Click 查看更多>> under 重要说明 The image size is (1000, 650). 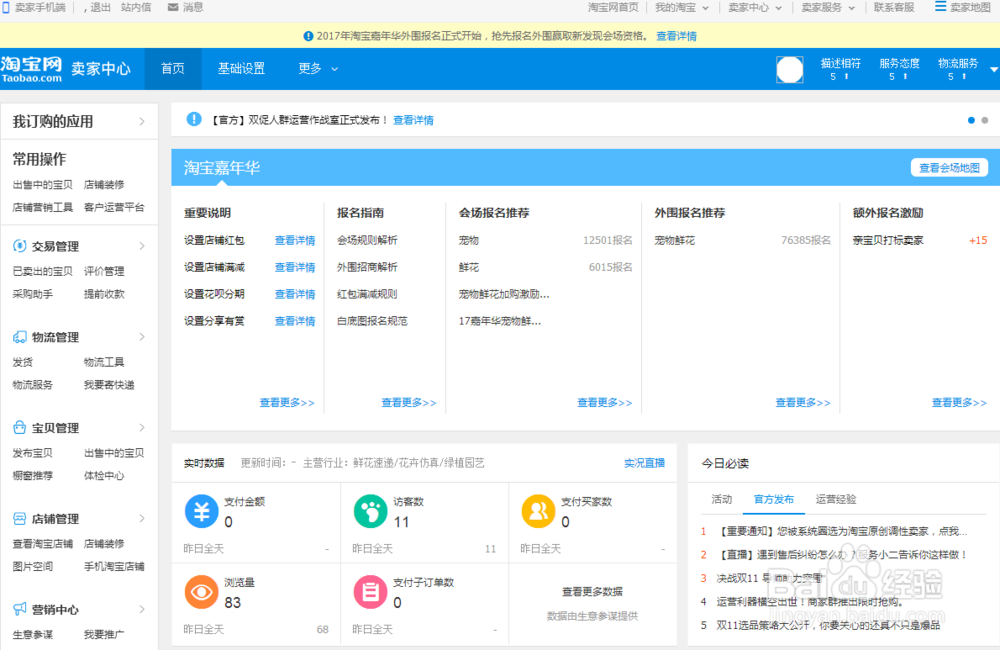coord(287,403)
